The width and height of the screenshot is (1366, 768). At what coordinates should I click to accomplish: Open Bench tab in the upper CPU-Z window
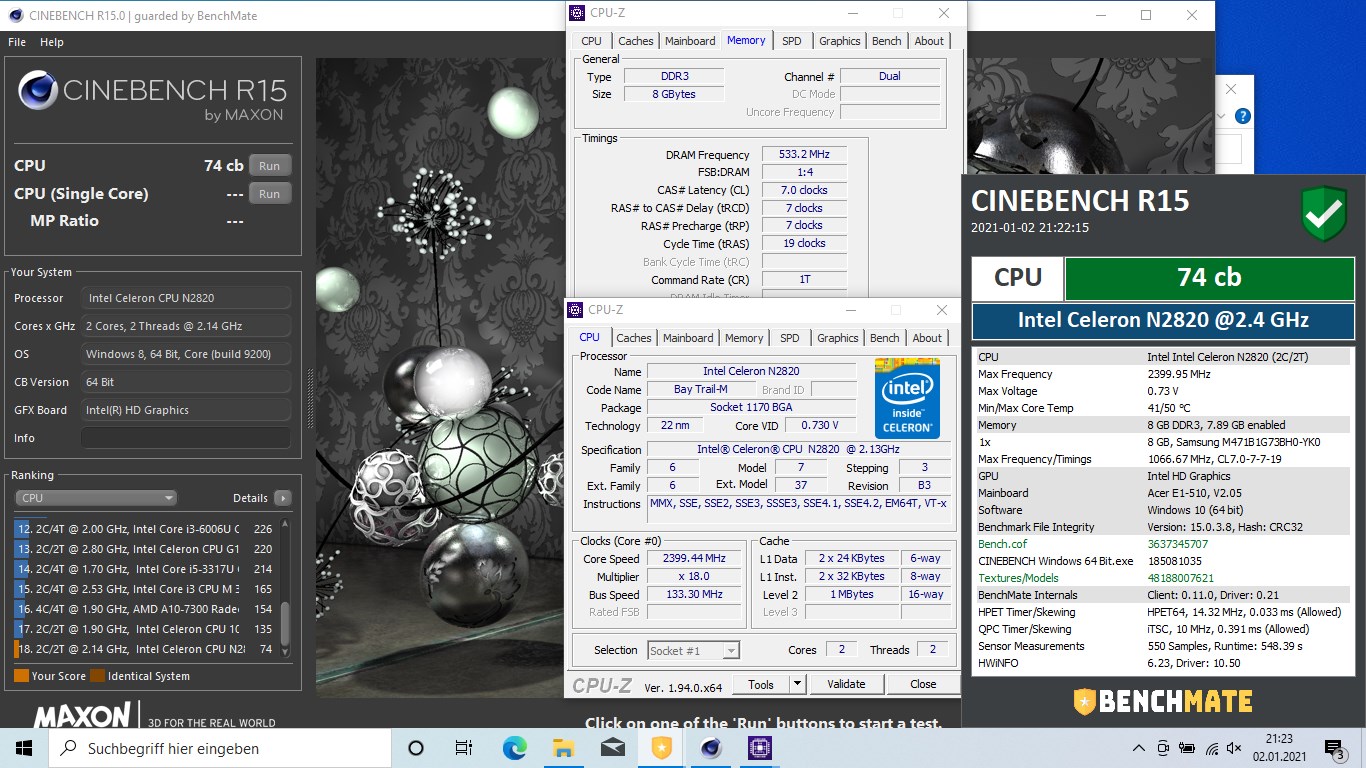click(887, 41)
